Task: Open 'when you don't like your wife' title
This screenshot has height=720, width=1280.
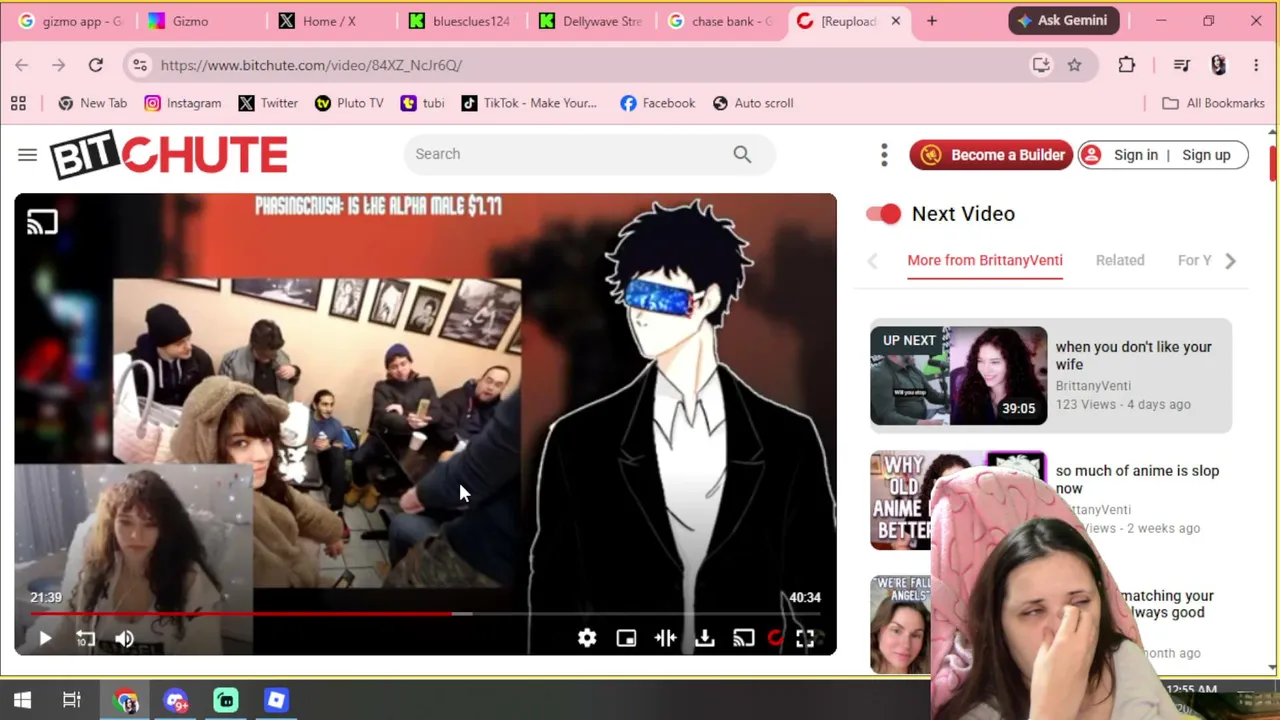Action: click(1133, 355)
